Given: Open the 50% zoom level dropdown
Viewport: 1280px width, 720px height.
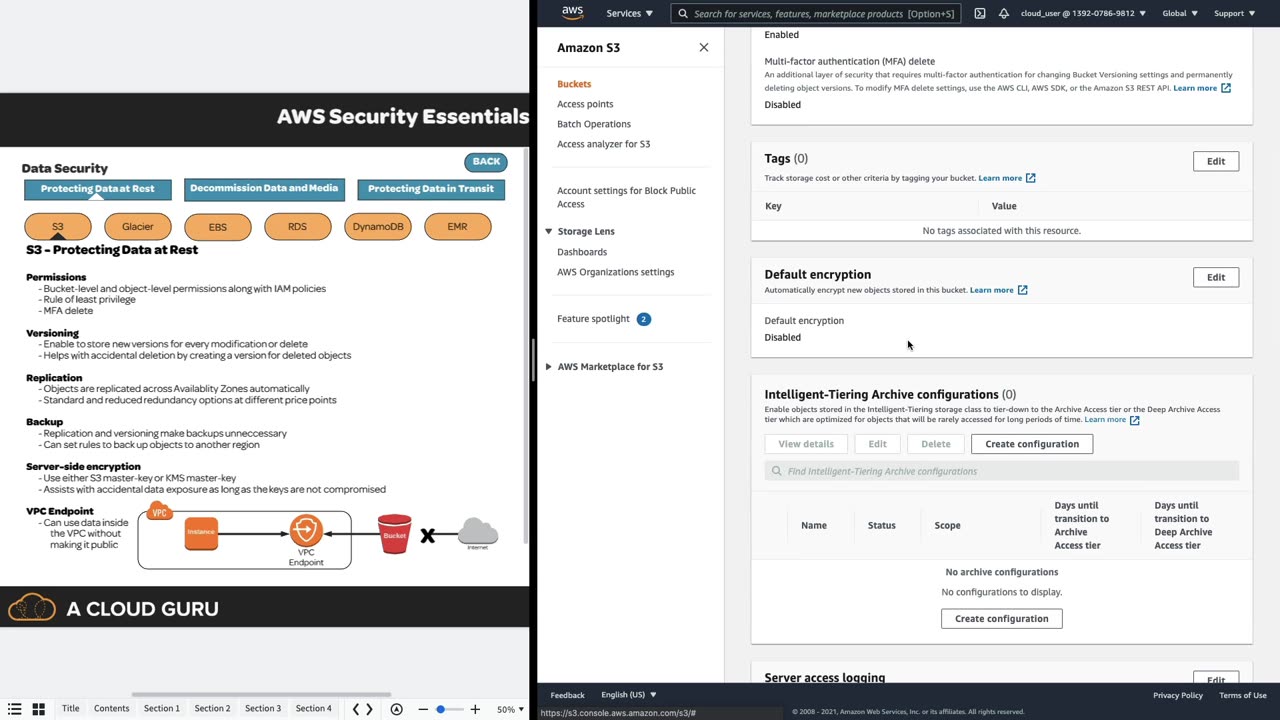Looking at the screenshot, I should tap(511, 709).
